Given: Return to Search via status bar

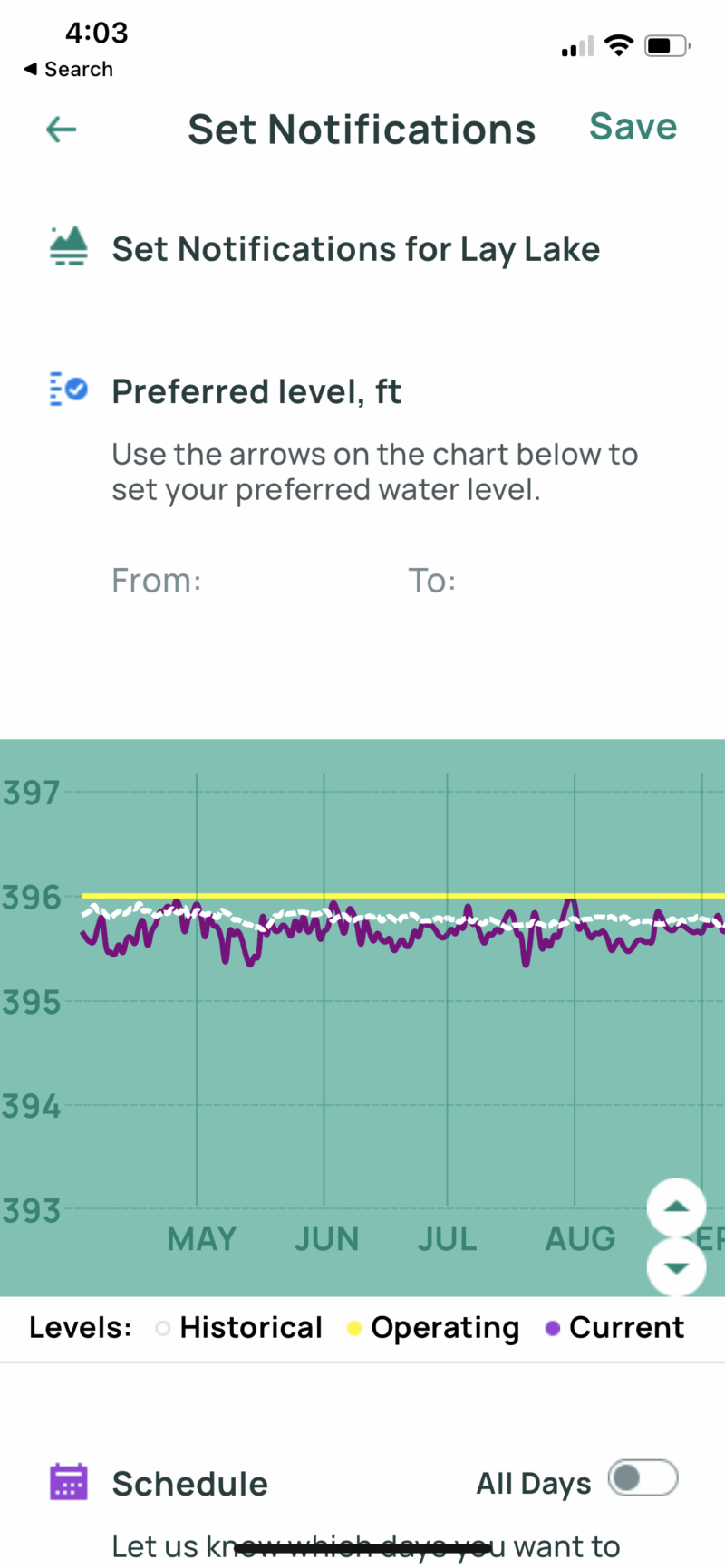Looking at the screenshot, I should click(68, 70).
